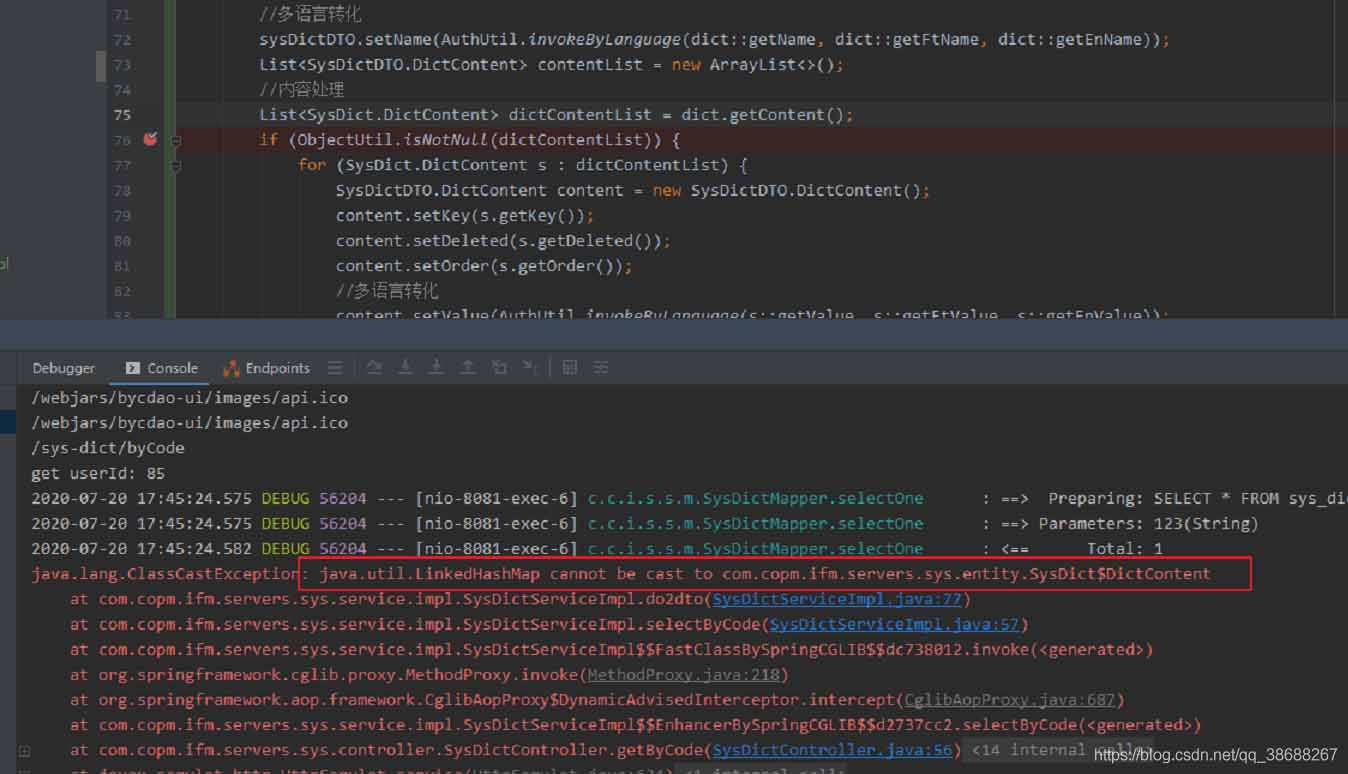Image resolution: width=1348 pixels, height=774 pixels.
Task: Click the '//内容处理' comment line
Action: 302,90
